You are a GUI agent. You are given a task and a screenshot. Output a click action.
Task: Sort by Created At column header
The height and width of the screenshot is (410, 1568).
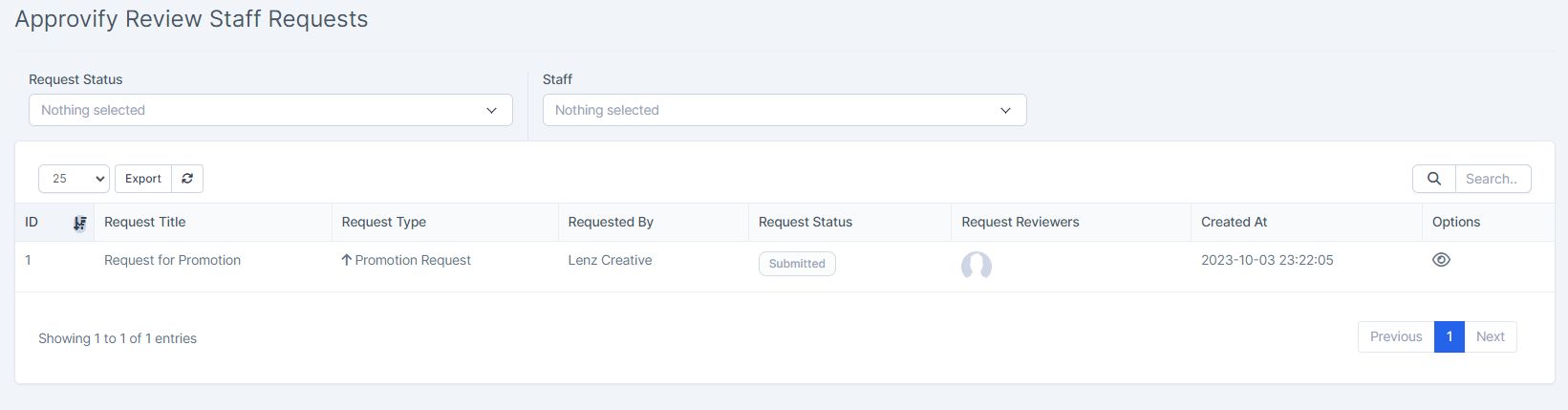click(x=1234, y=222)
